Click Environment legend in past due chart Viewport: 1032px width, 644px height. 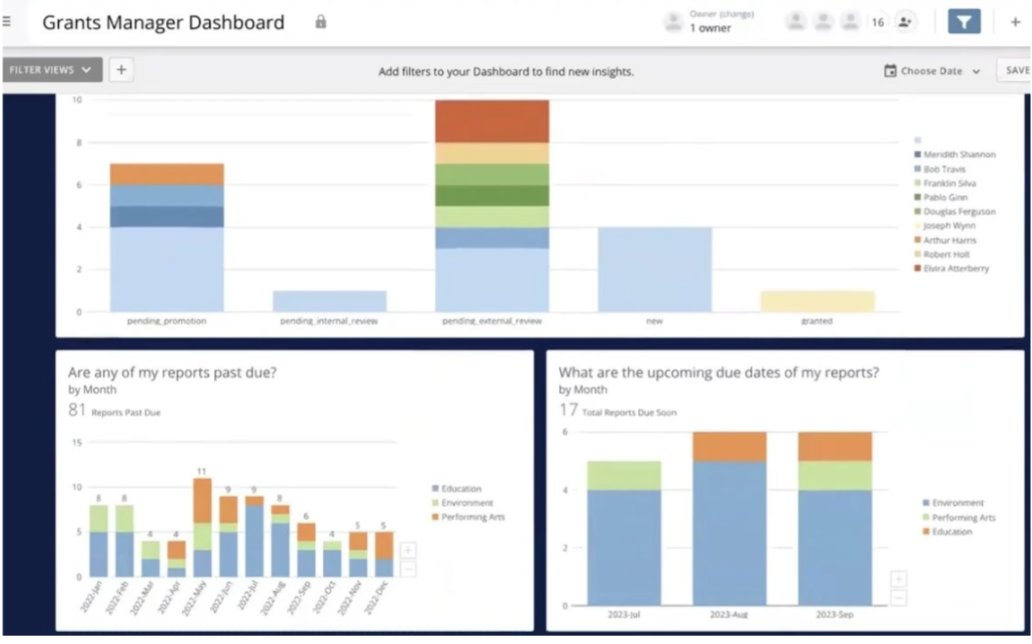(x=462, y=502)
